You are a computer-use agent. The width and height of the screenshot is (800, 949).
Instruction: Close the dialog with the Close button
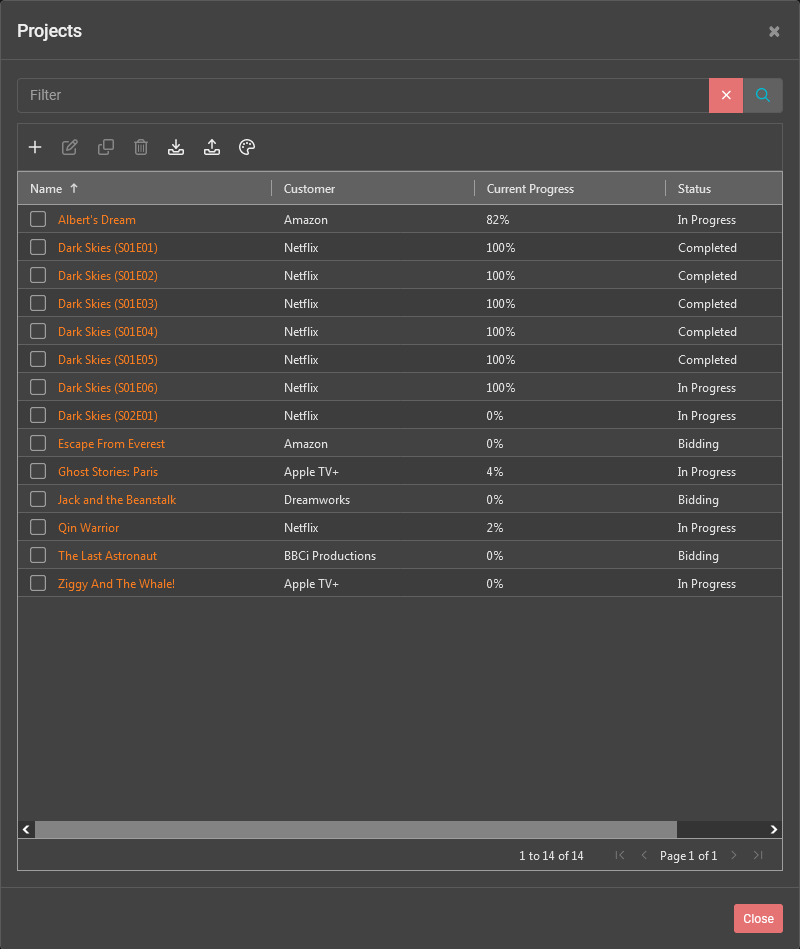coord(758,918)
